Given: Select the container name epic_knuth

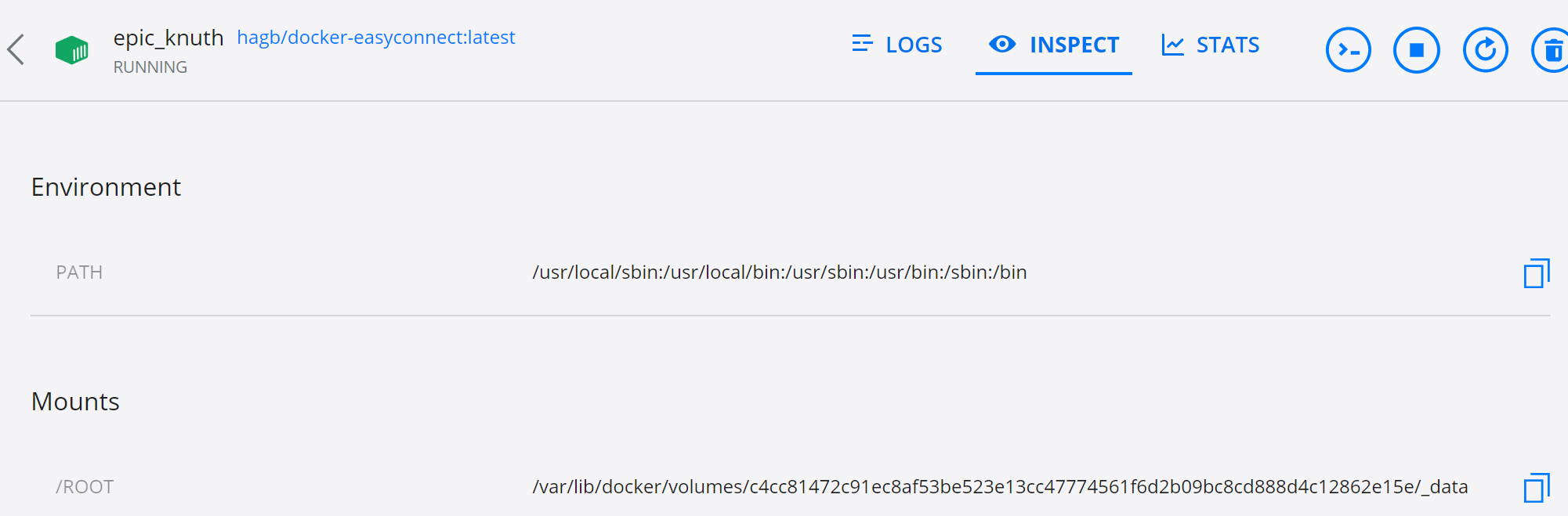Looking at the screenshot, I should [x=169, y=37].
